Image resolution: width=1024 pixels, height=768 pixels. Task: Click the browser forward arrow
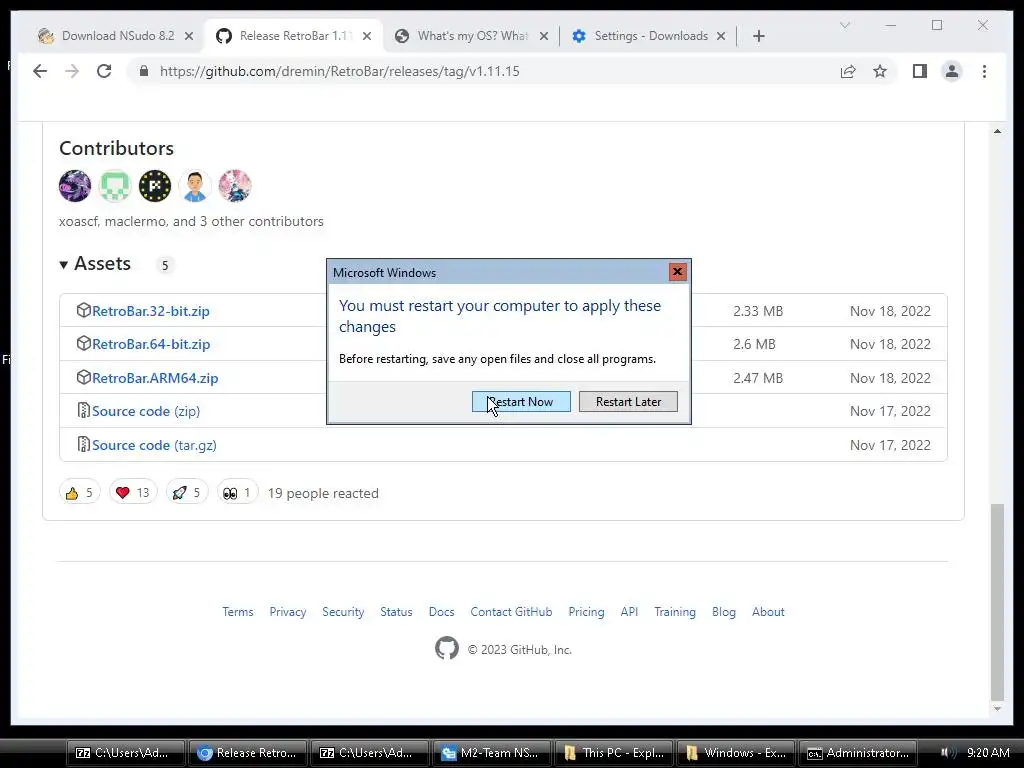pos(72,71)
